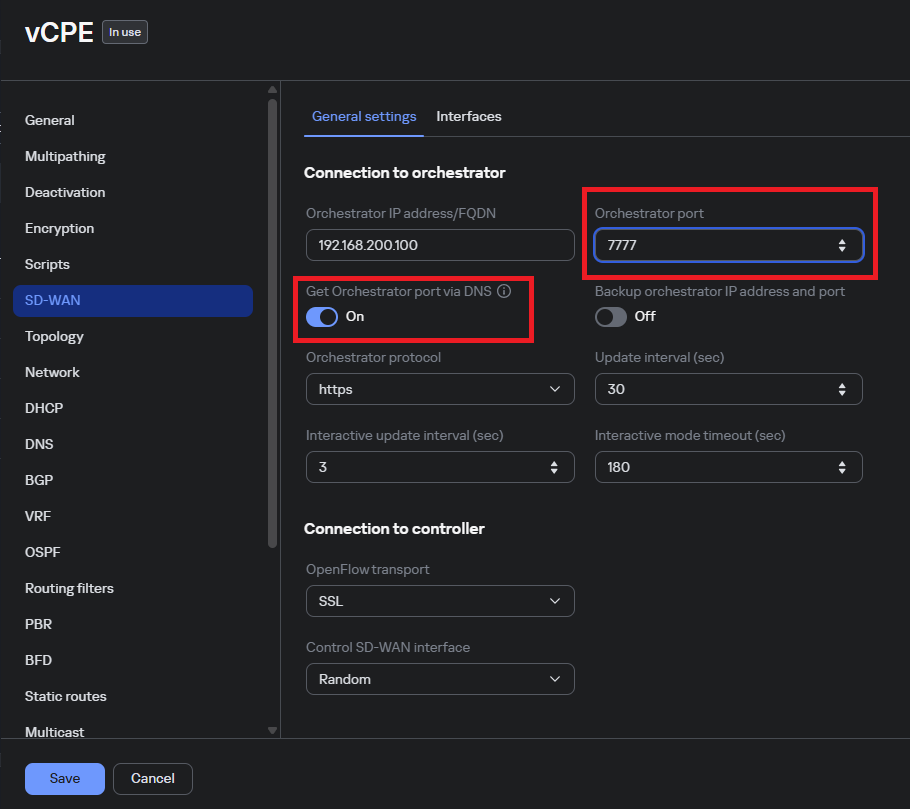Switch to the Interfaces tab

point(469,117)
